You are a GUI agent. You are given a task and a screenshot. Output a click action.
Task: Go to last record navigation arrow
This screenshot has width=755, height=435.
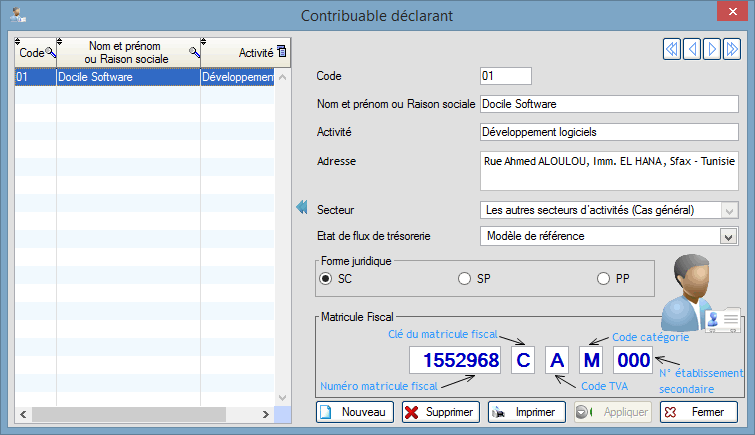[x=732, y=49]
